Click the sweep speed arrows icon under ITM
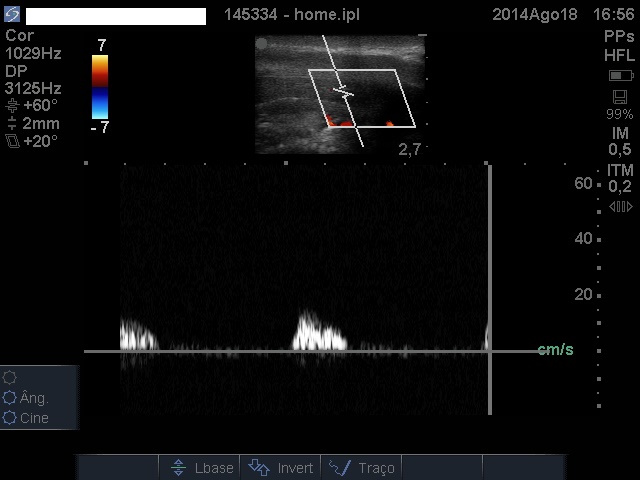This screenshot has width=640, height=480. coord(620,207)
